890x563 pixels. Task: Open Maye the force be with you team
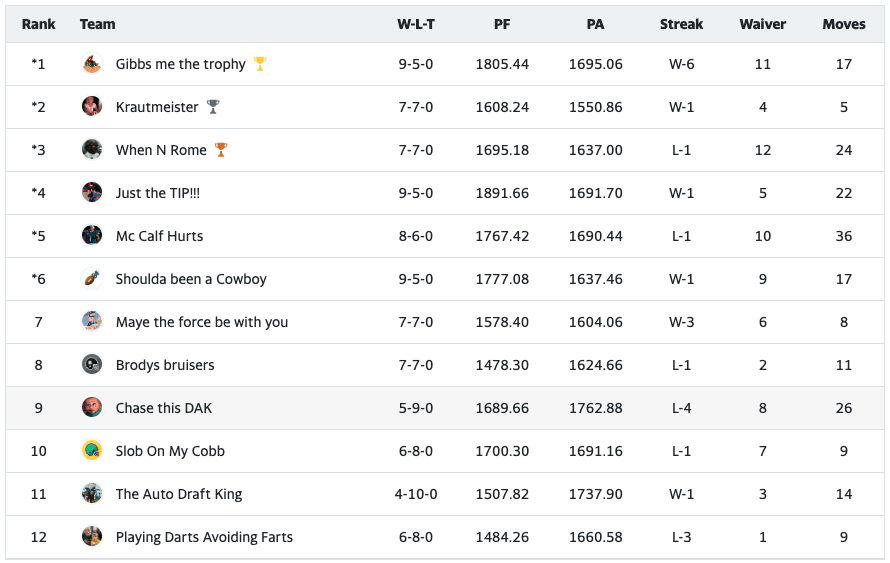pyautogui.click(x=201, y=322)
